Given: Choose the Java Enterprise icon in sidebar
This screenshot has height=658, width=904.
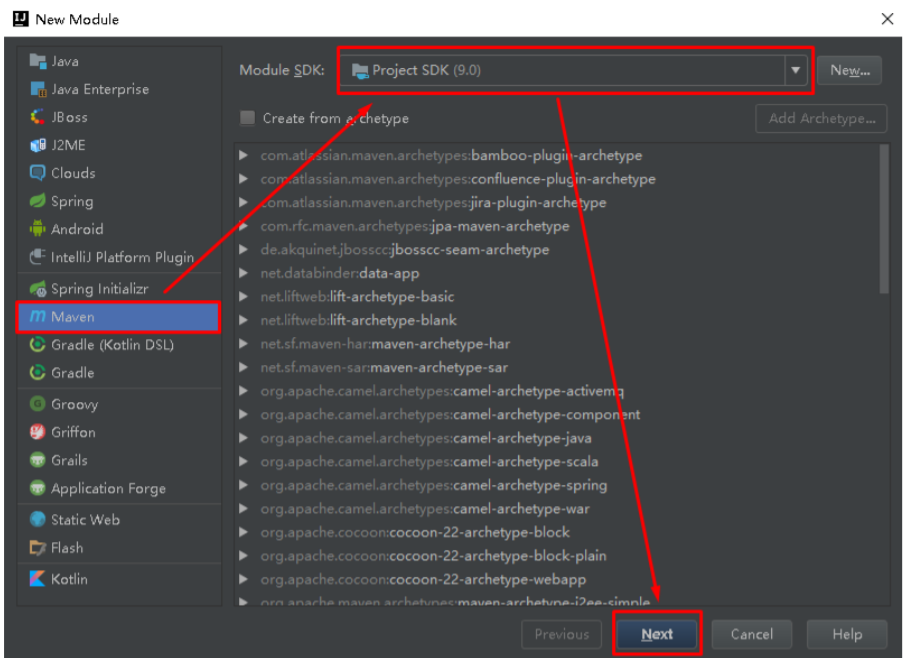Looking at the screenshot, I should pos(37,89).
